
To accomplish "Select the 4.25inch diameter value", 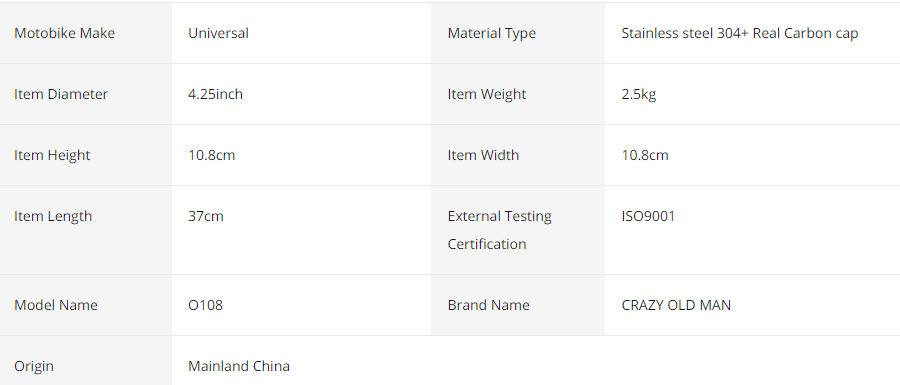I will pos(215,94).
